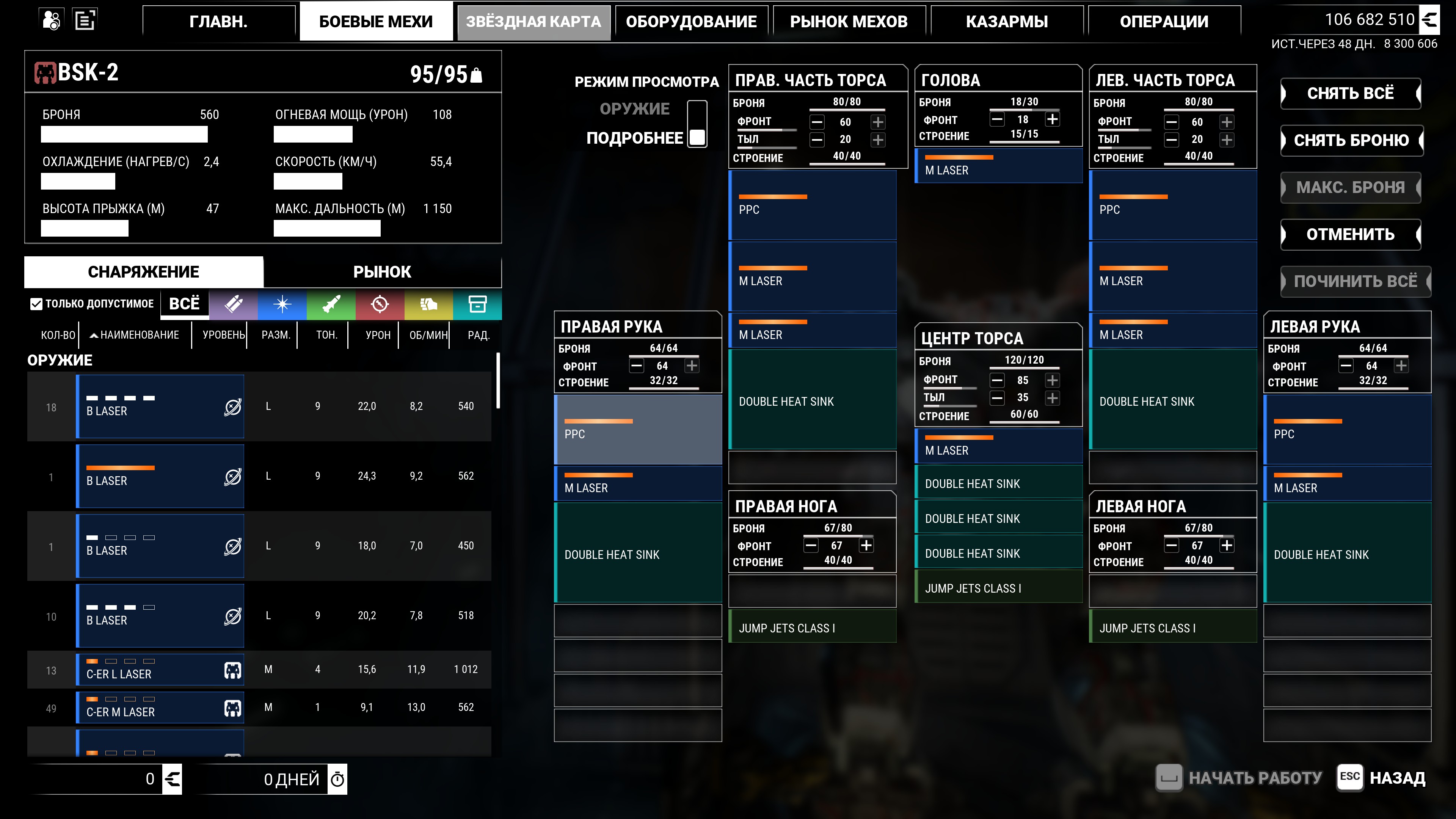1456x819 pixels.
Task: Decrease left leg front armor minus
Action: (x=1172, y=546)
